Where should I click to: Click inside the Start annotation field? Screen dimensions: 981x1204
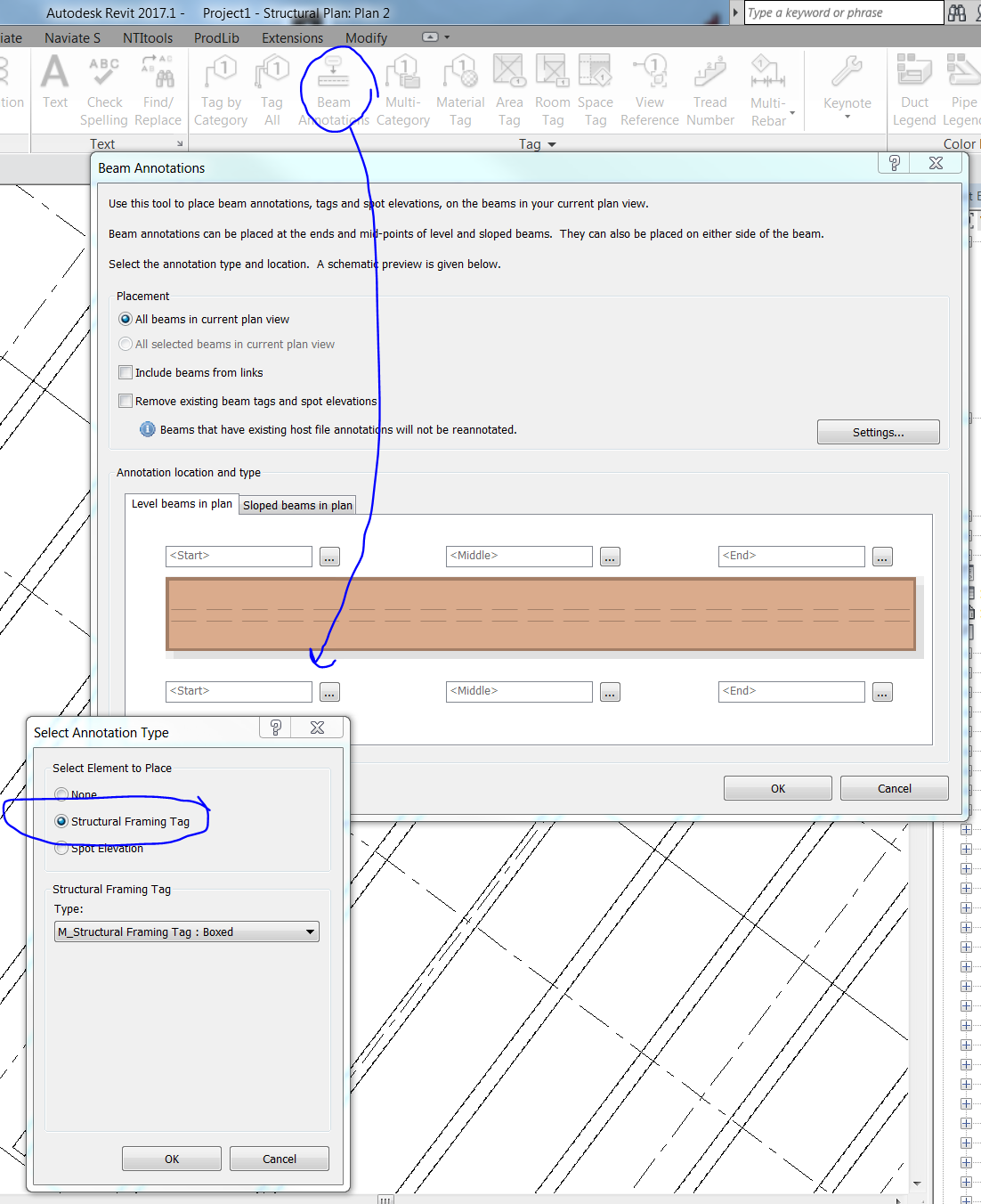pos(238,556)
